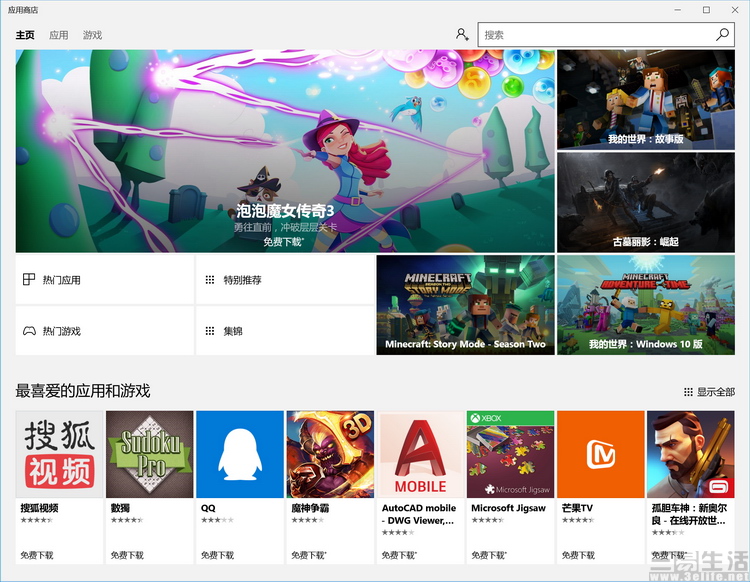Click 免费下载 on the featured banner

click(x=283, y=242)
